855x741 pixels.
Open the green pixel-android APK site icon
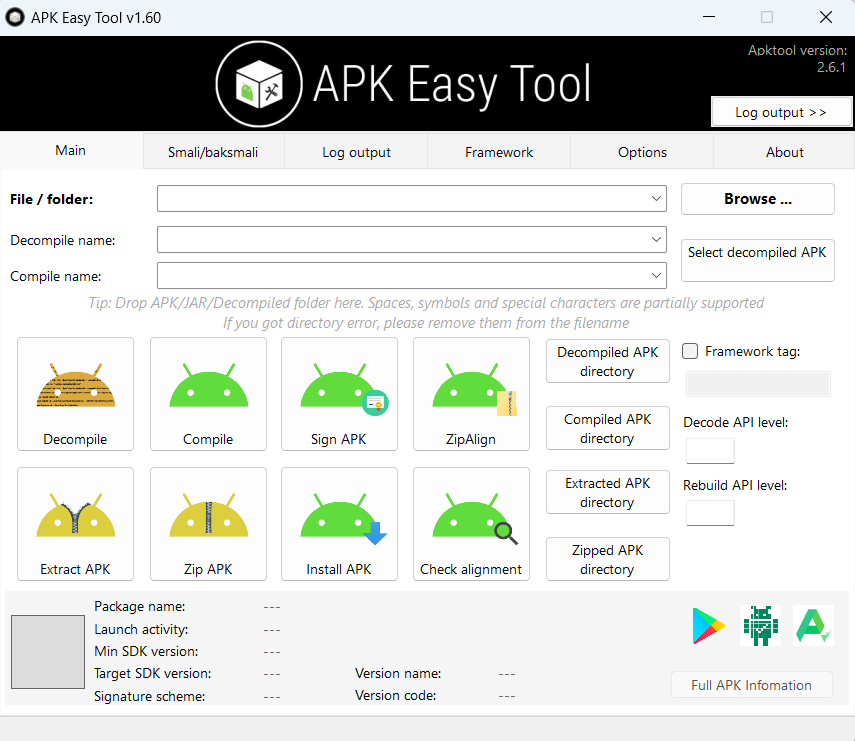761,625
